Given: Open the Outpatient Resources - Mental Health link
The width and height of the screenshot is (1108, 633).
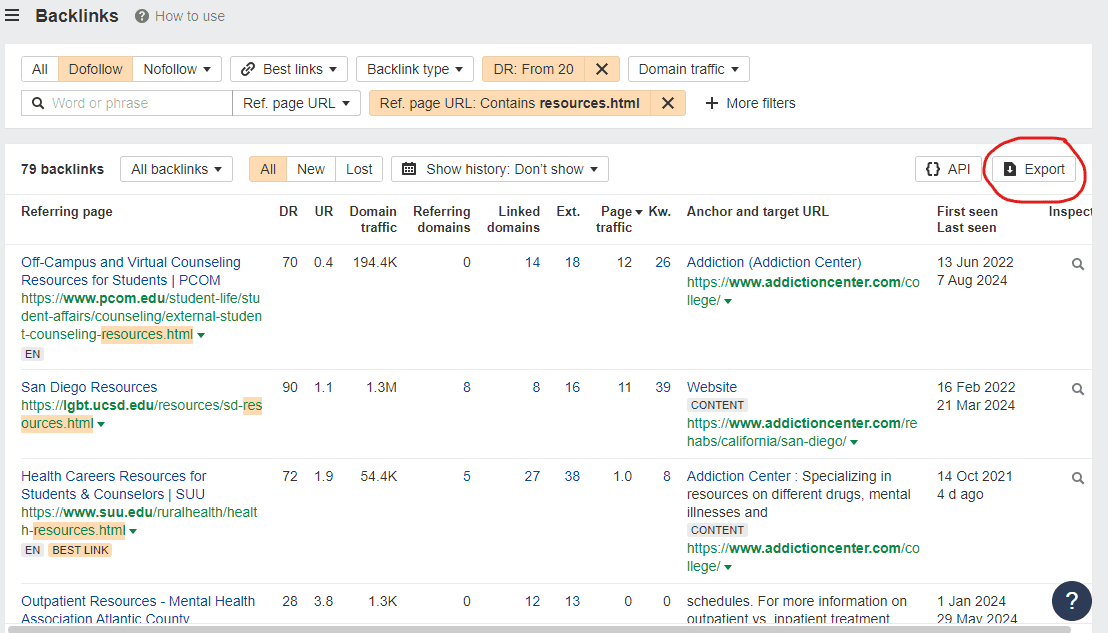Looking at the screenshot, I should tap(138, 610).
